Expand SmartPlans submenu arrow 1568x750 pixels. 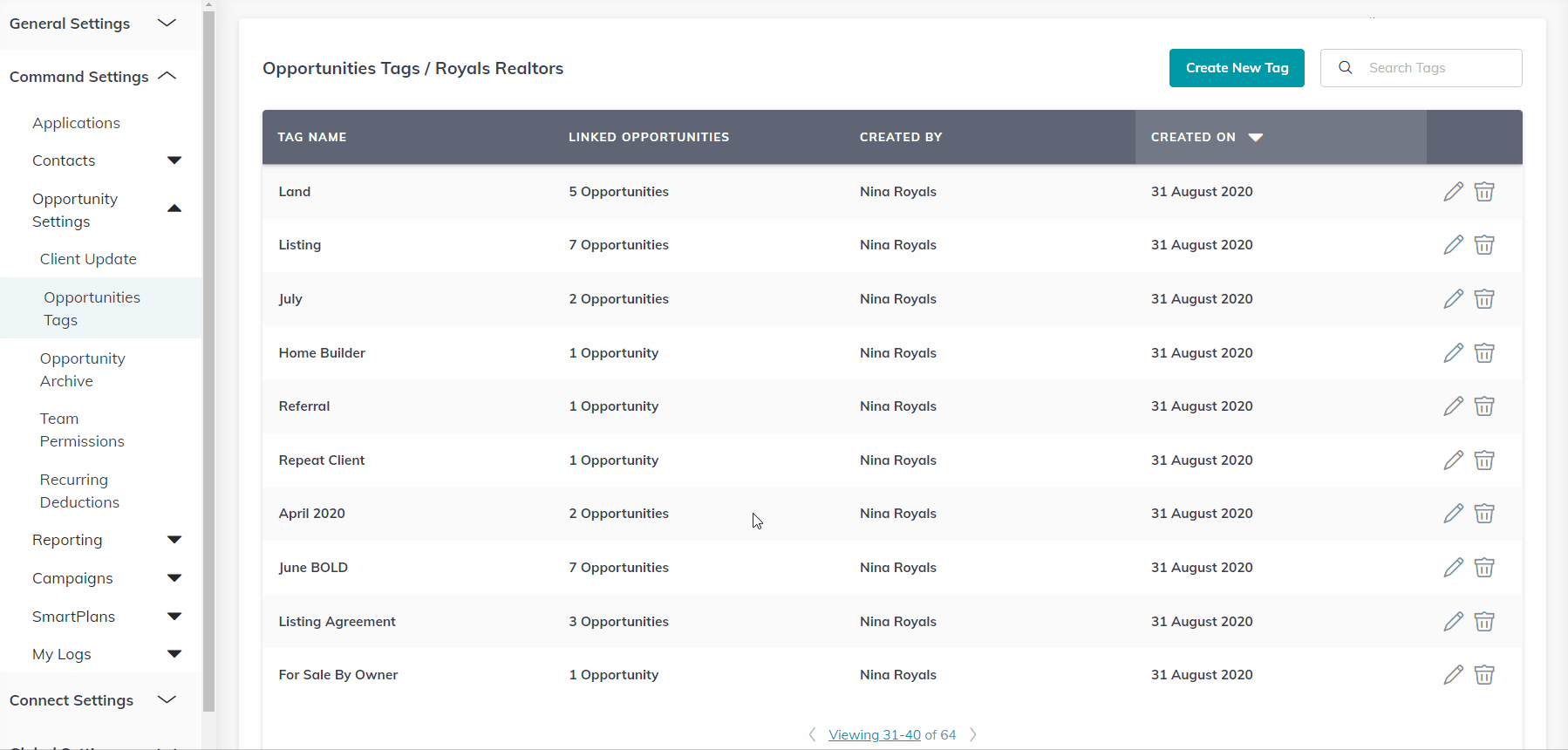coord(174,617)
